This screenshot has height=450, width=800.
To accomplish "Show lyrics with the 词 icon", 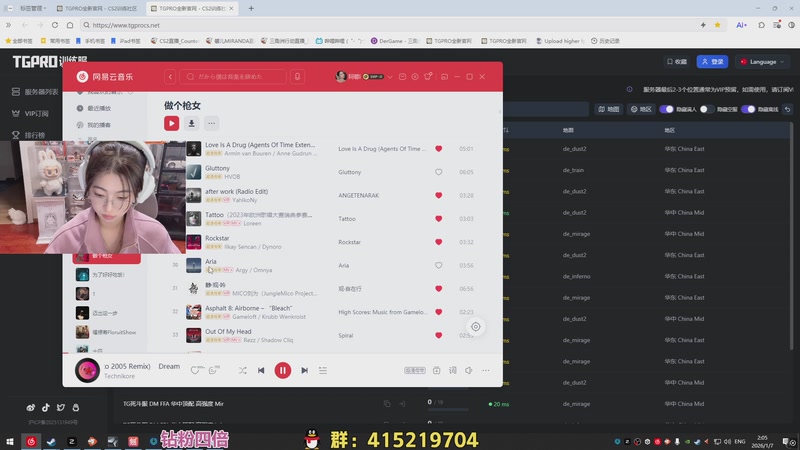I will coord(453,370).
